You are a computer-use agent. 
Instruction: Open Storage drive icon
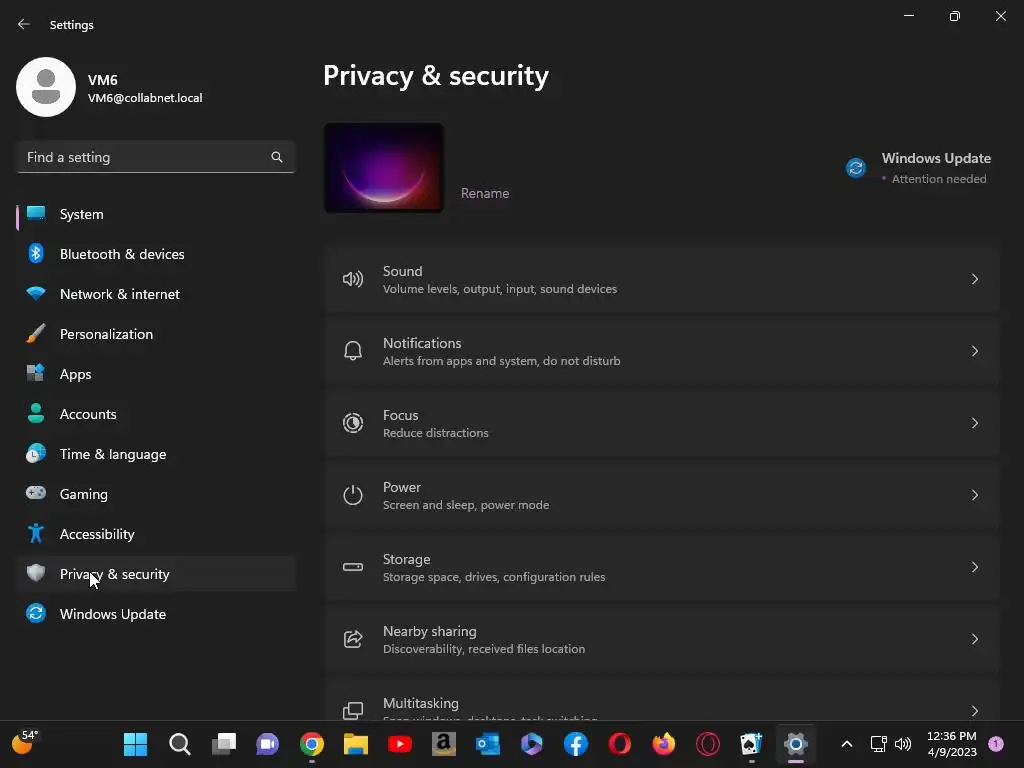point(353,567)
